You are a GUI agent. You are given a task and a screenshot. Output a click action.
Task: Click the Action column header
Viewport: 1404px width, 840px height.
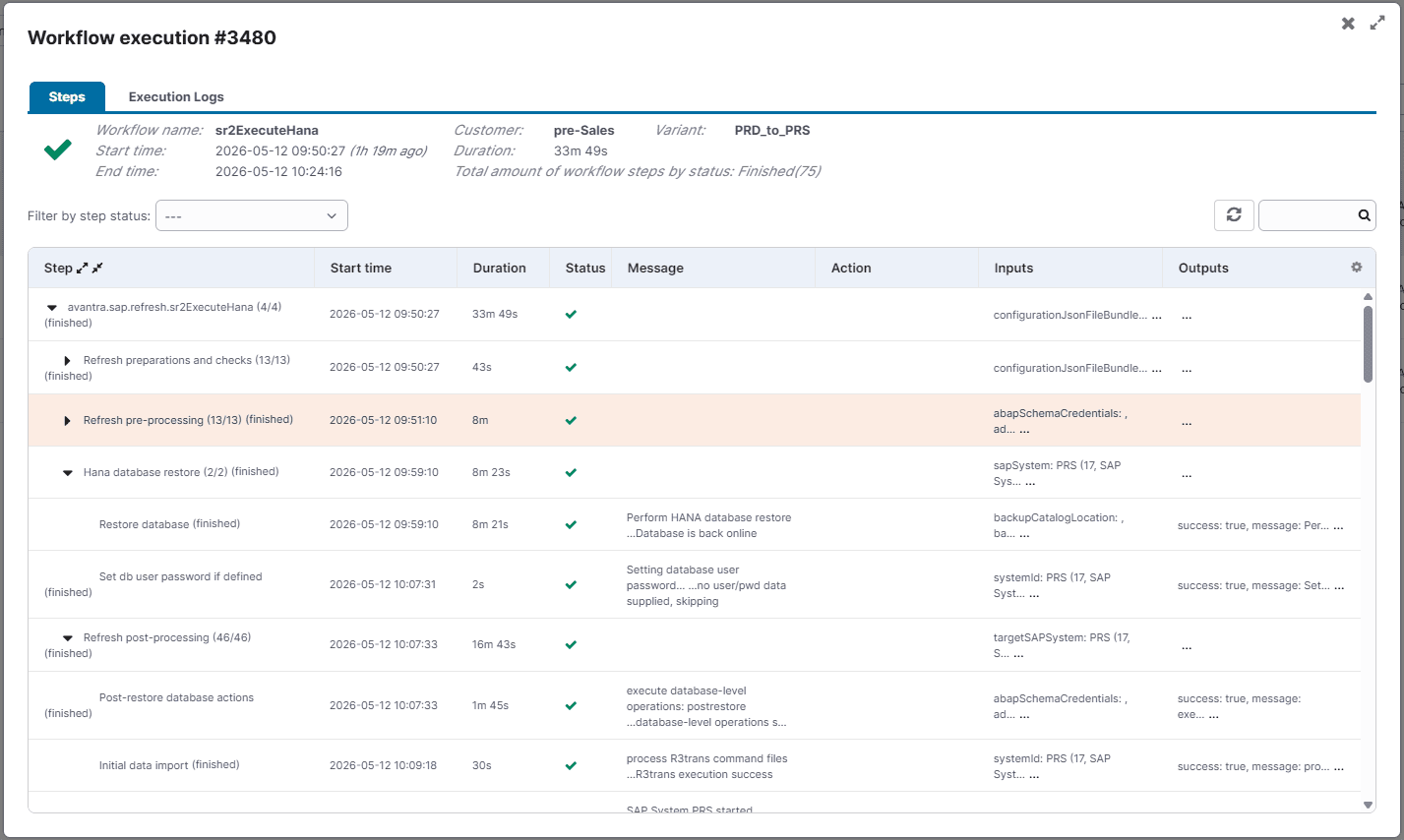[x=851, y=268]
